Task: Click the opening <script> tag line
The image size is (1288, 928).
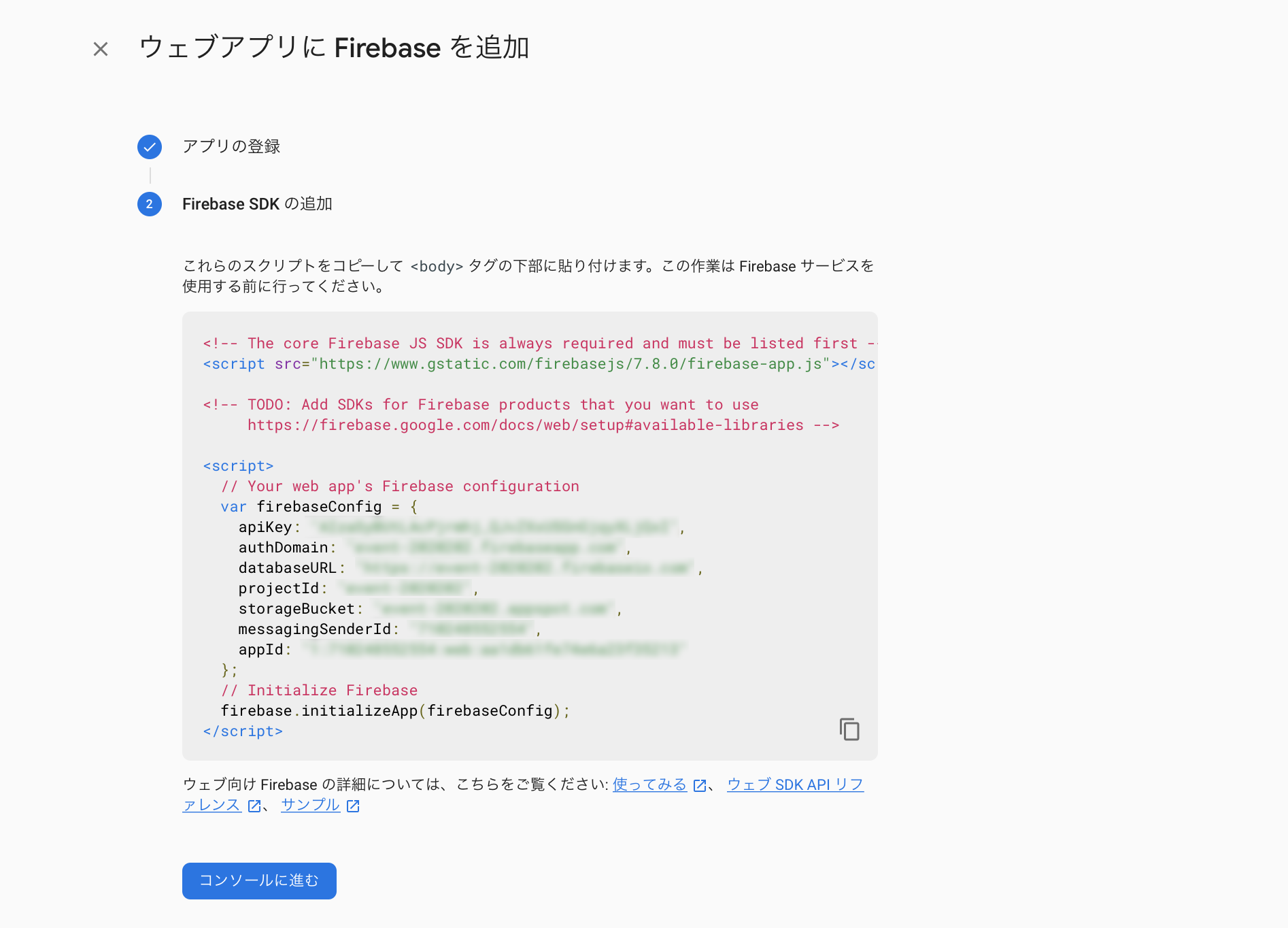Action: [238, 466]
